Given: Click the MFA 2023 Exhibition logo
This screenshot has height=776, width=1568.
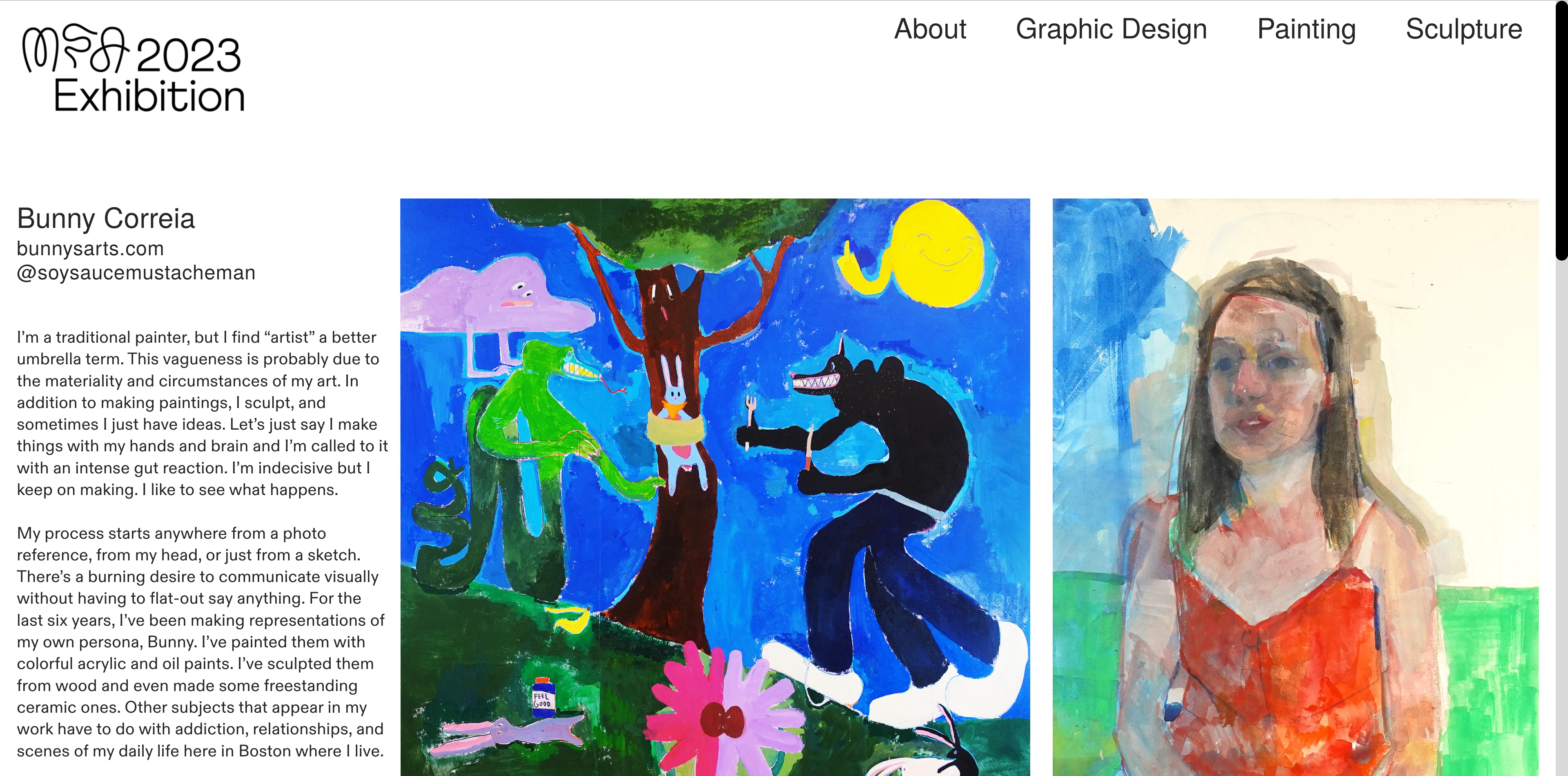Looking at the screenshot, I should tap(133, 69).
